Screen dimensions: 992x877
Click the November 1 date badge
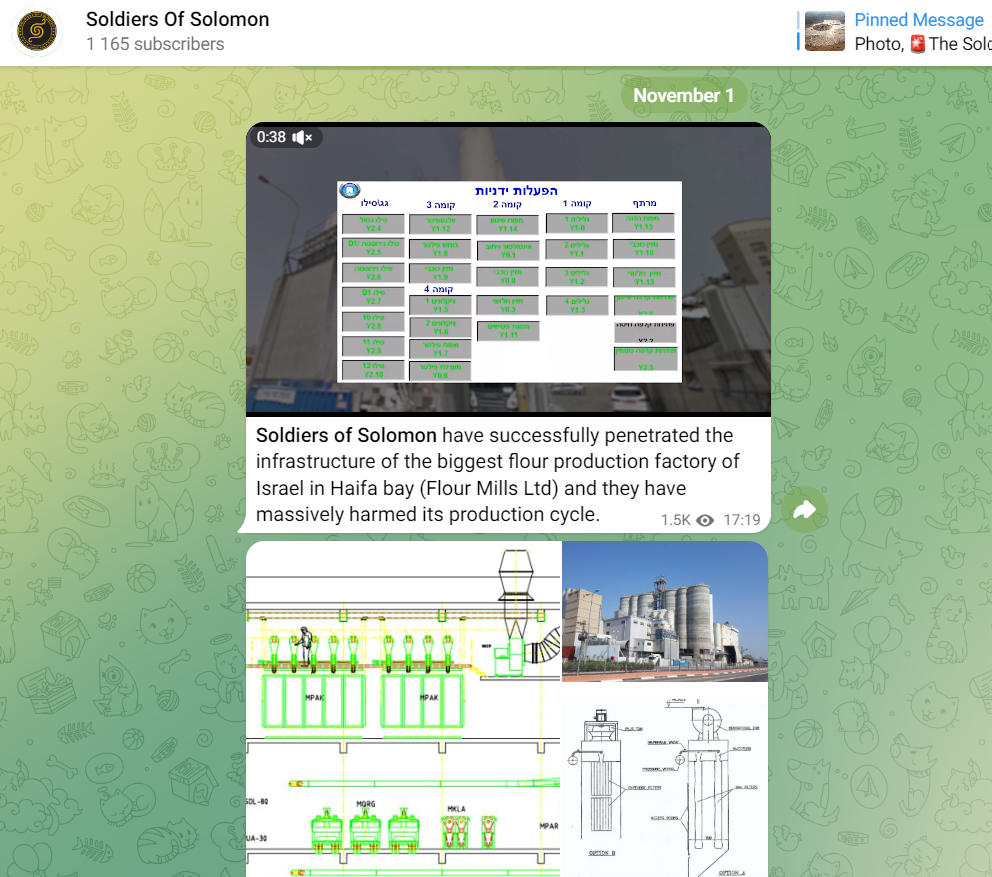point(684,96)
